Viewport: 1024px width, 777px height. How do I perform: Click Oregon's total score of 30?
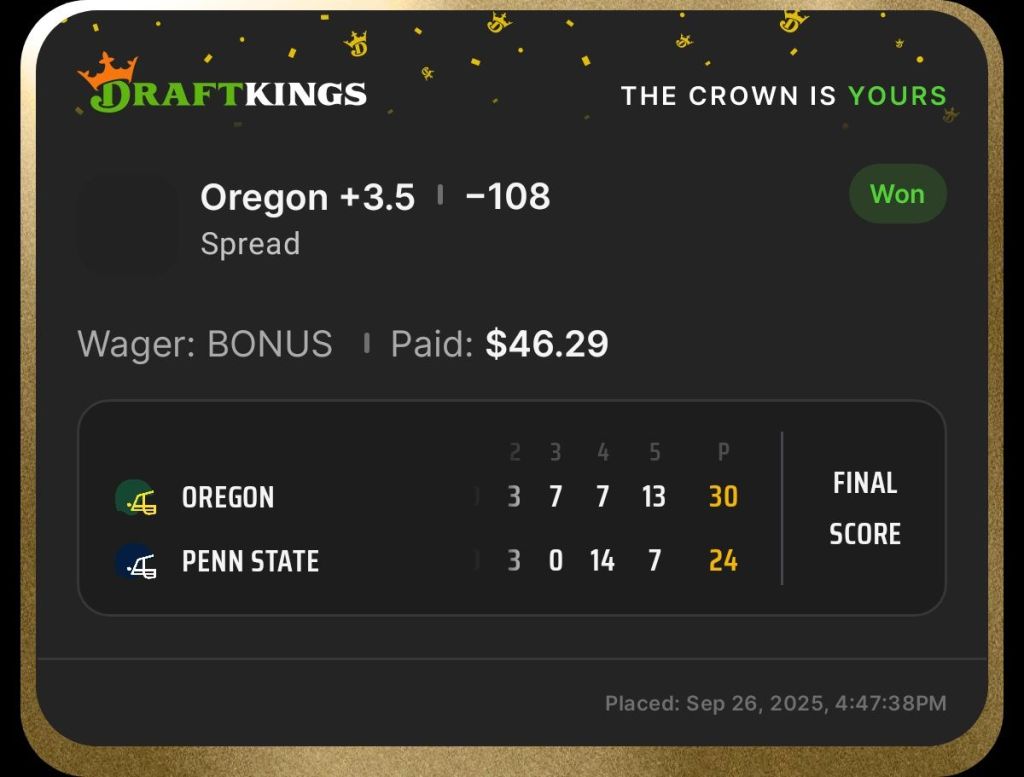(723, 497)
